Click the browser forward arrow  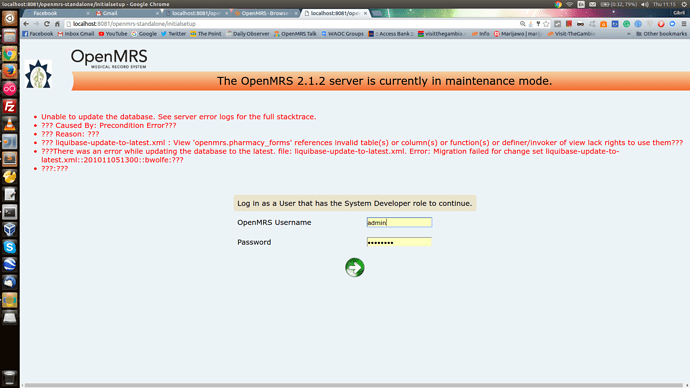37,24
